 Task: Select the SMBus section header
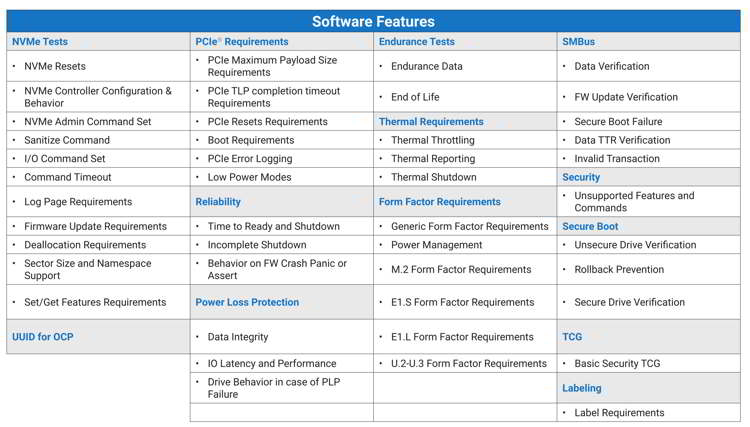tap(578, 42)
